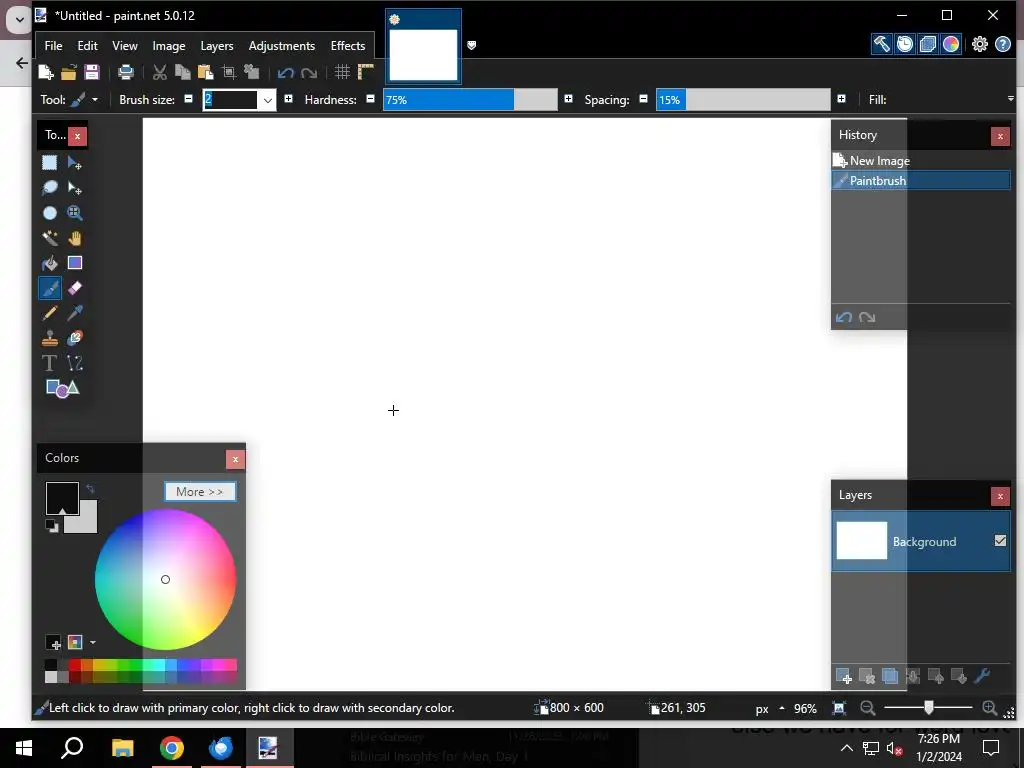Show hidden system tray icons
The height and width of the screenshot is (768, 1024).
(846, 748)
